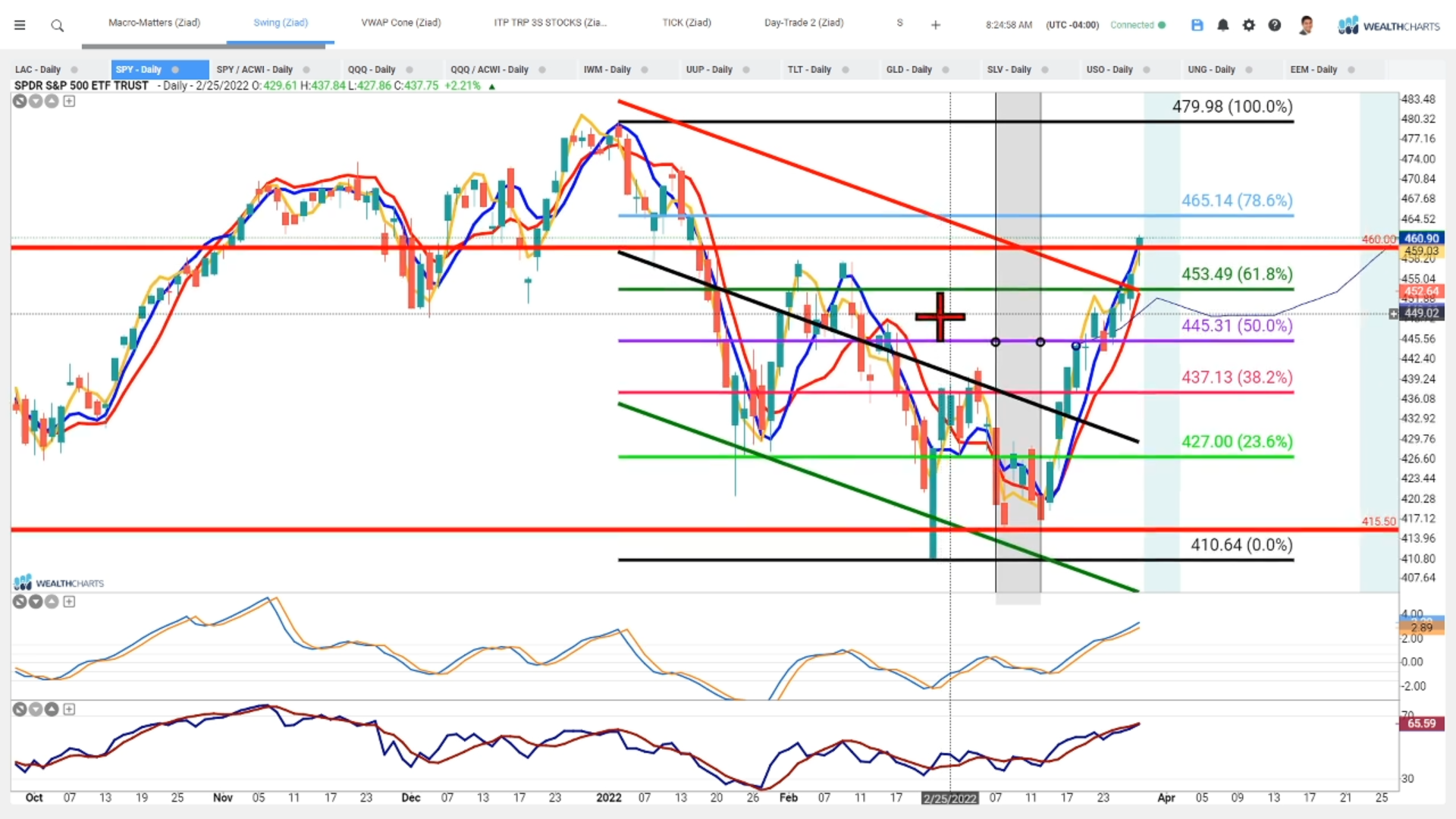
Task: Switch to Macro-Matters (Ziad) workspace
Action: coord(154,23)
